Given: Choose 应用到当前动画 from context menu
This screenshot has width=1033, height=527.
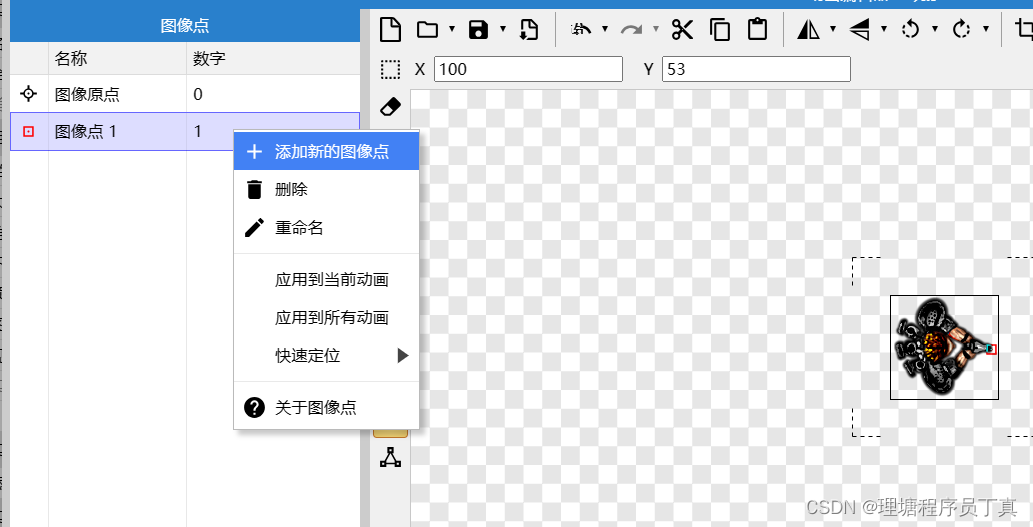Looking at the screenshot, I should (326, 279).
